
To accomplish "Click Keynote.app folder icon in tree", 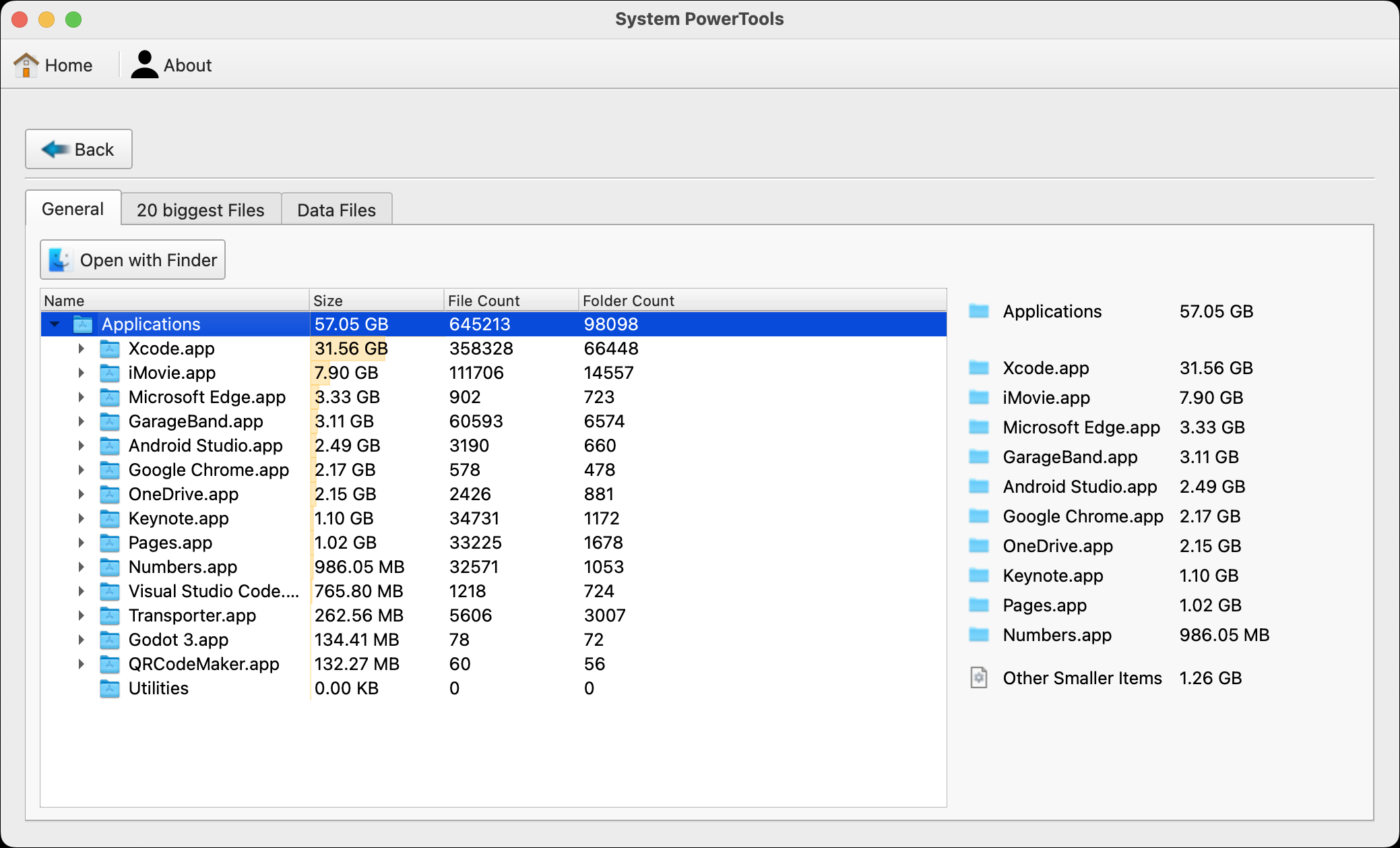I will (x=110, y=518).
